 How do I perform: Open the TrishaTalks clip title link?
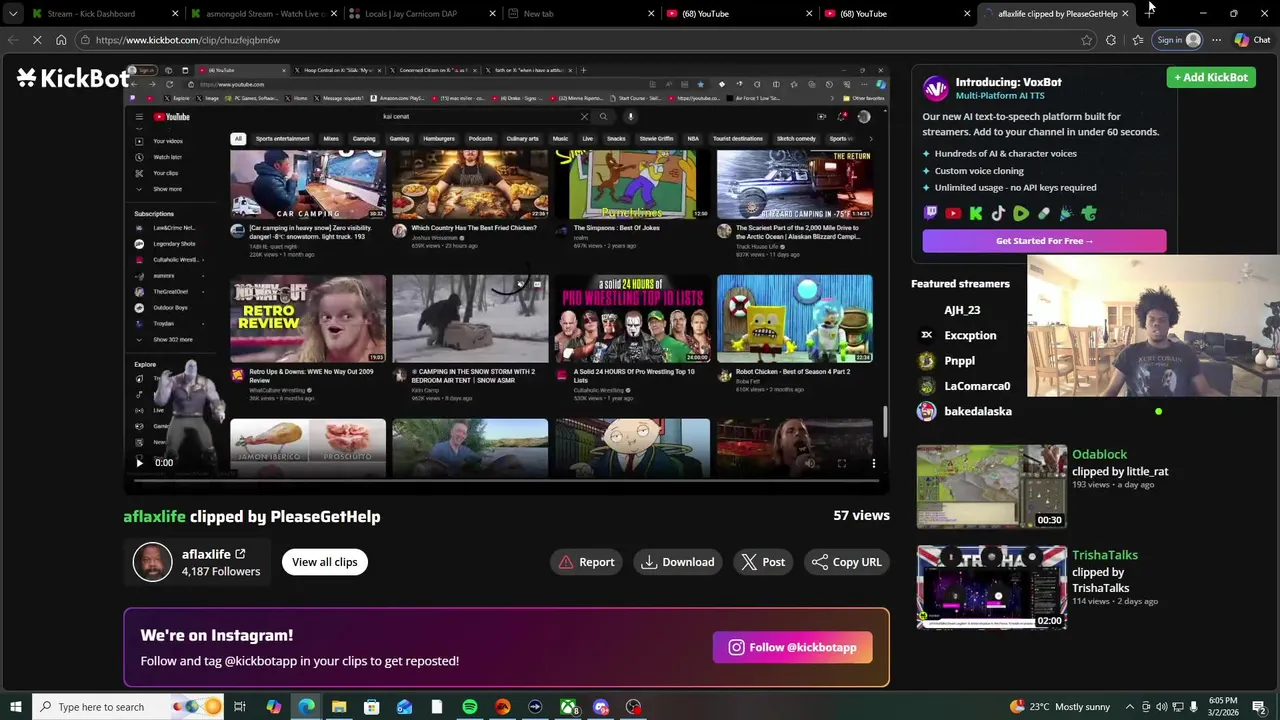[x=1105, y=555]
